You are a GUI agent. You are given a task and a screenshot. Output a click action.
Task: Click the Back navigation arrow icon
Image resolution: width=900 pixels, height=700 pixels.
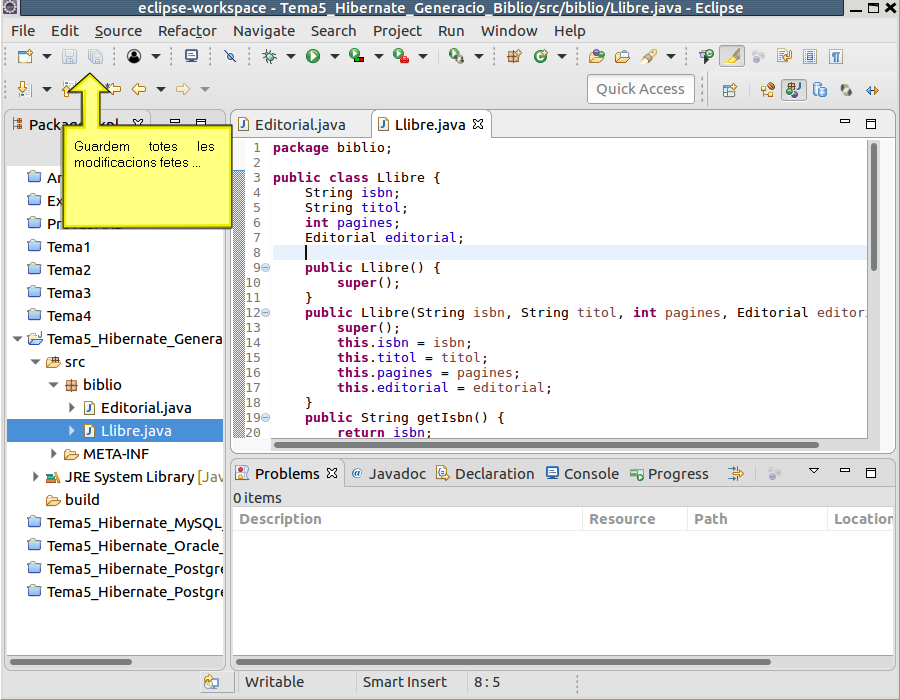point(139,89)
